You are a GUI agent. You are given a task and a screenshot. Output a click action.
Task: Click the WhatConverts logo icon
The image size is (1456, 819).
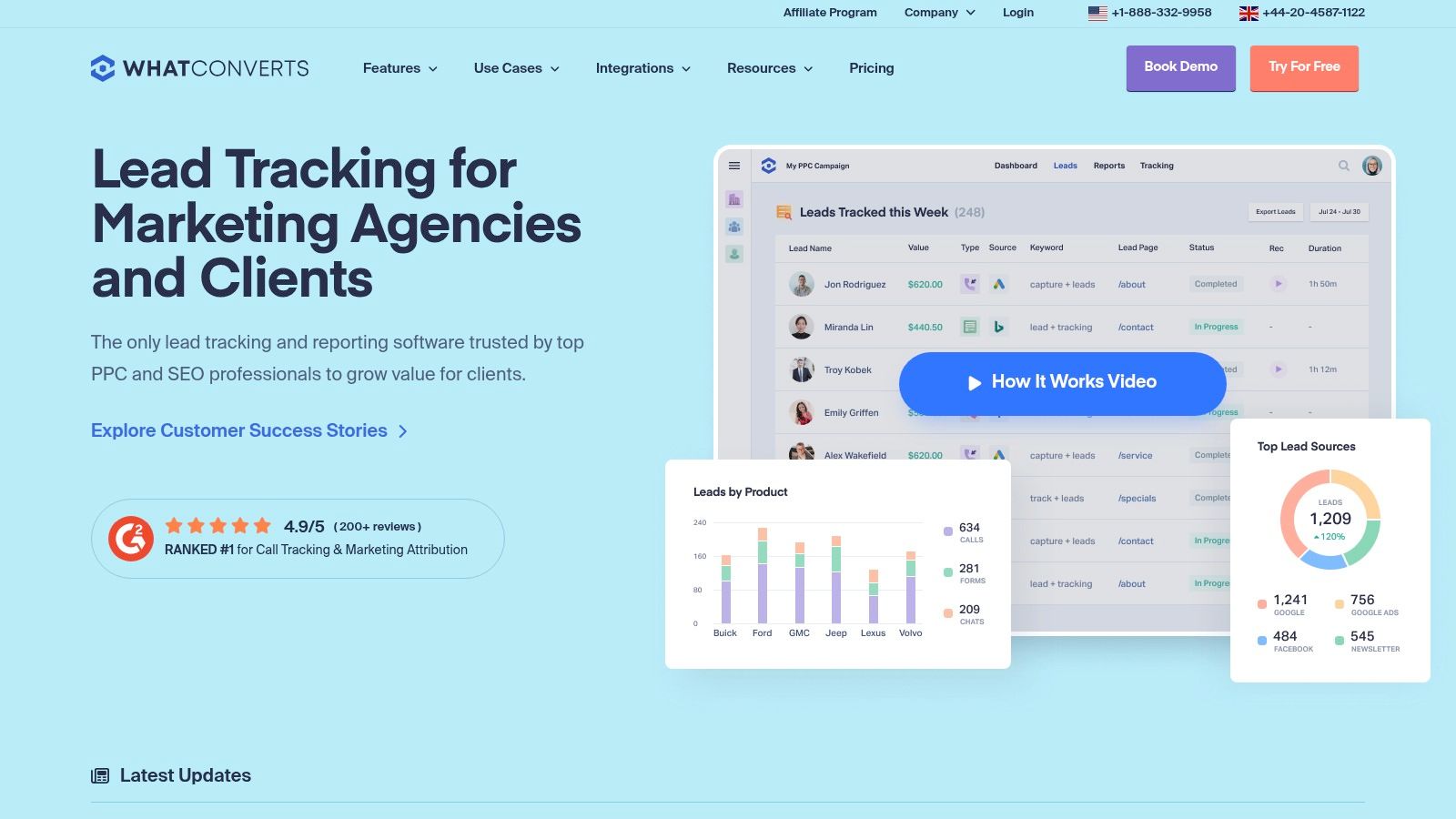point(103,67)
